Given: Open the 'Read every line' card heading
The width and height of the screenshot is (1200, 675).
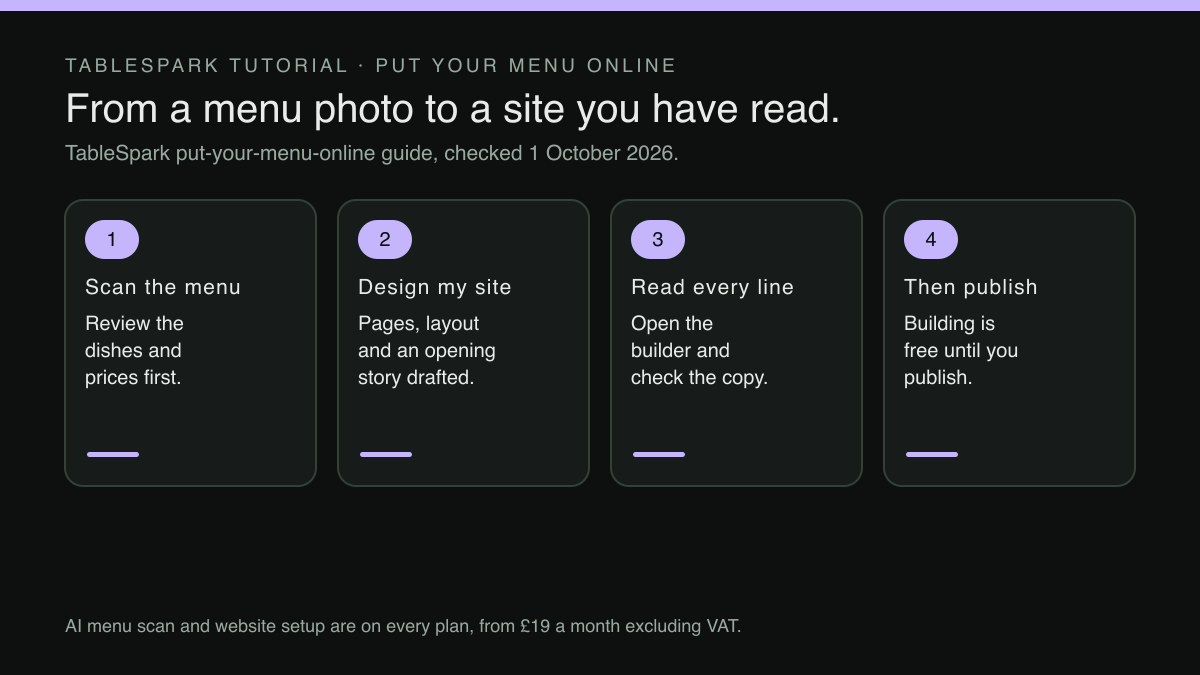Looking at the screenshot, I should pos(712,287).
